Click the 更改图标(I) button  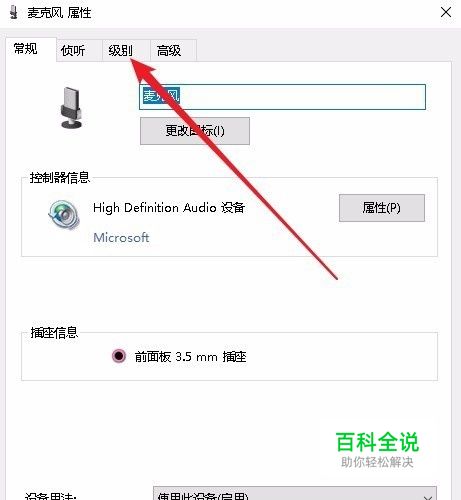pos(195,131)
